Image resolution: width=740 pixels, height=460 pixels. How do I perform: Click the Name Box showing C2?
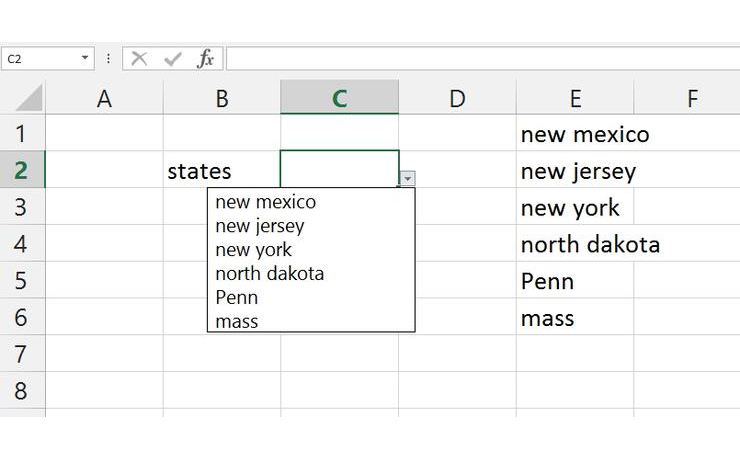point(40,59)
